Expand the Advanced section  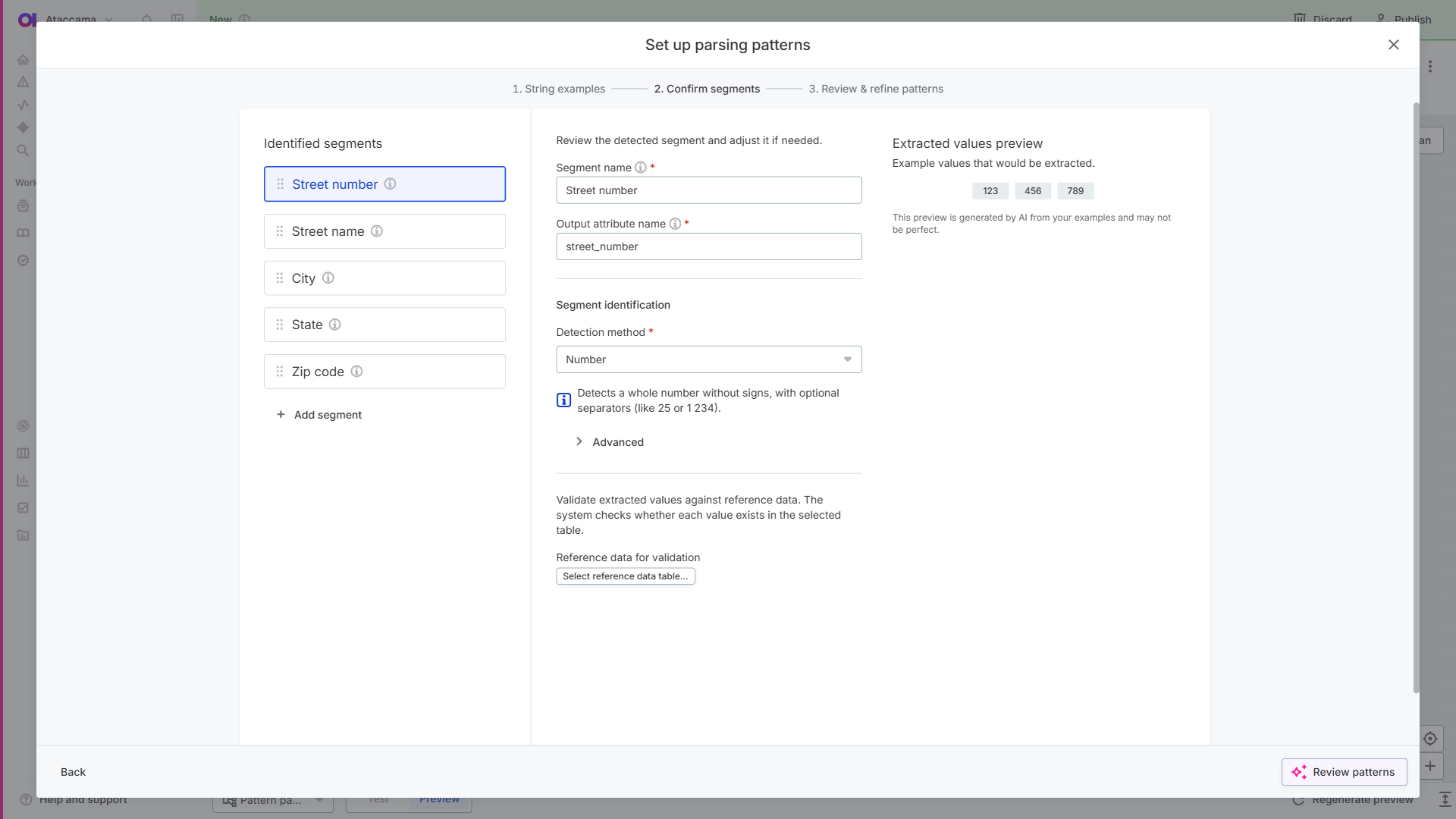click(x=617, y=441)
